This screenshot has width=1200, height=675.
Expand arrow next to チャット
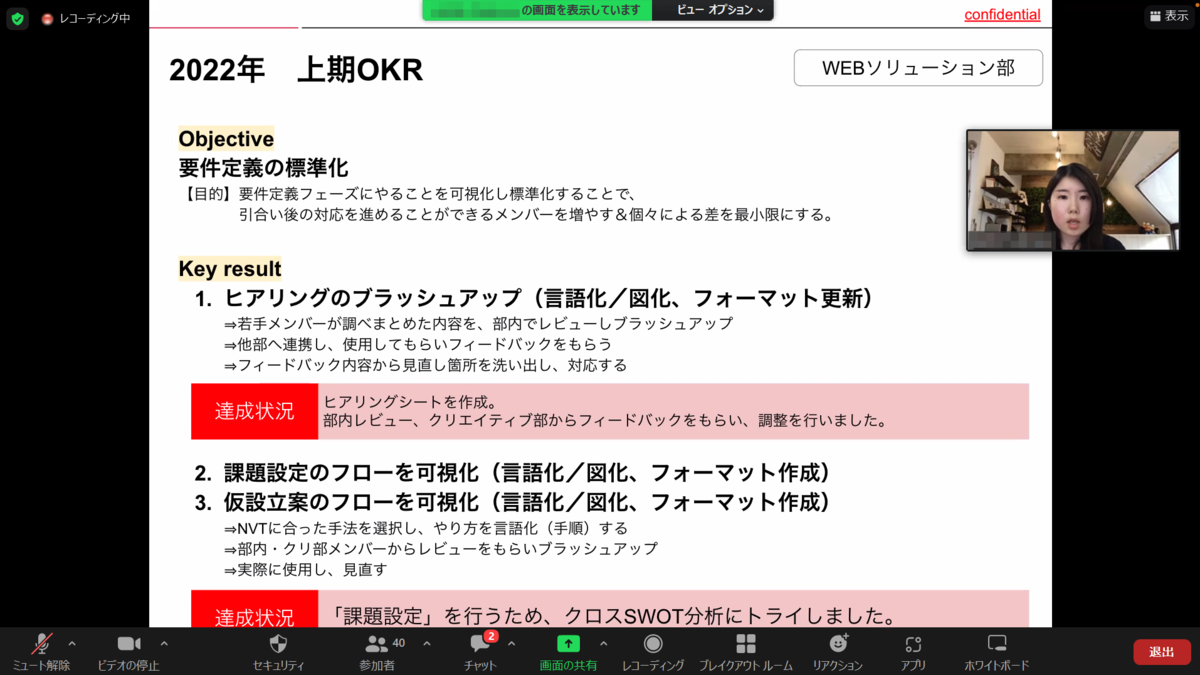[x=512, y=644]
